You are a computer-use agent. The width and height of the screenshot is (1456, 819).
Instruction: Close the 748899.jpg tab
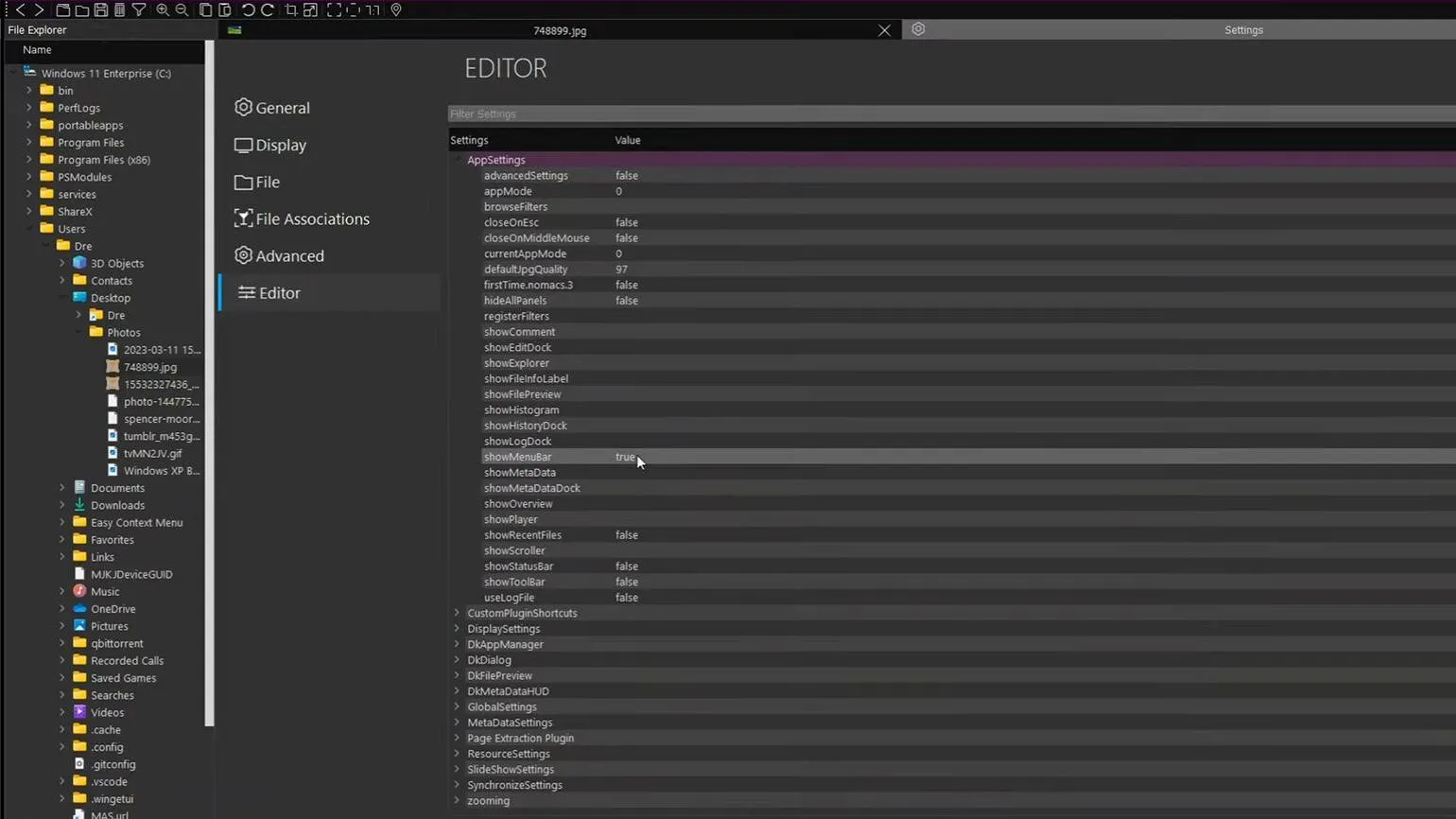pos(884,30)
